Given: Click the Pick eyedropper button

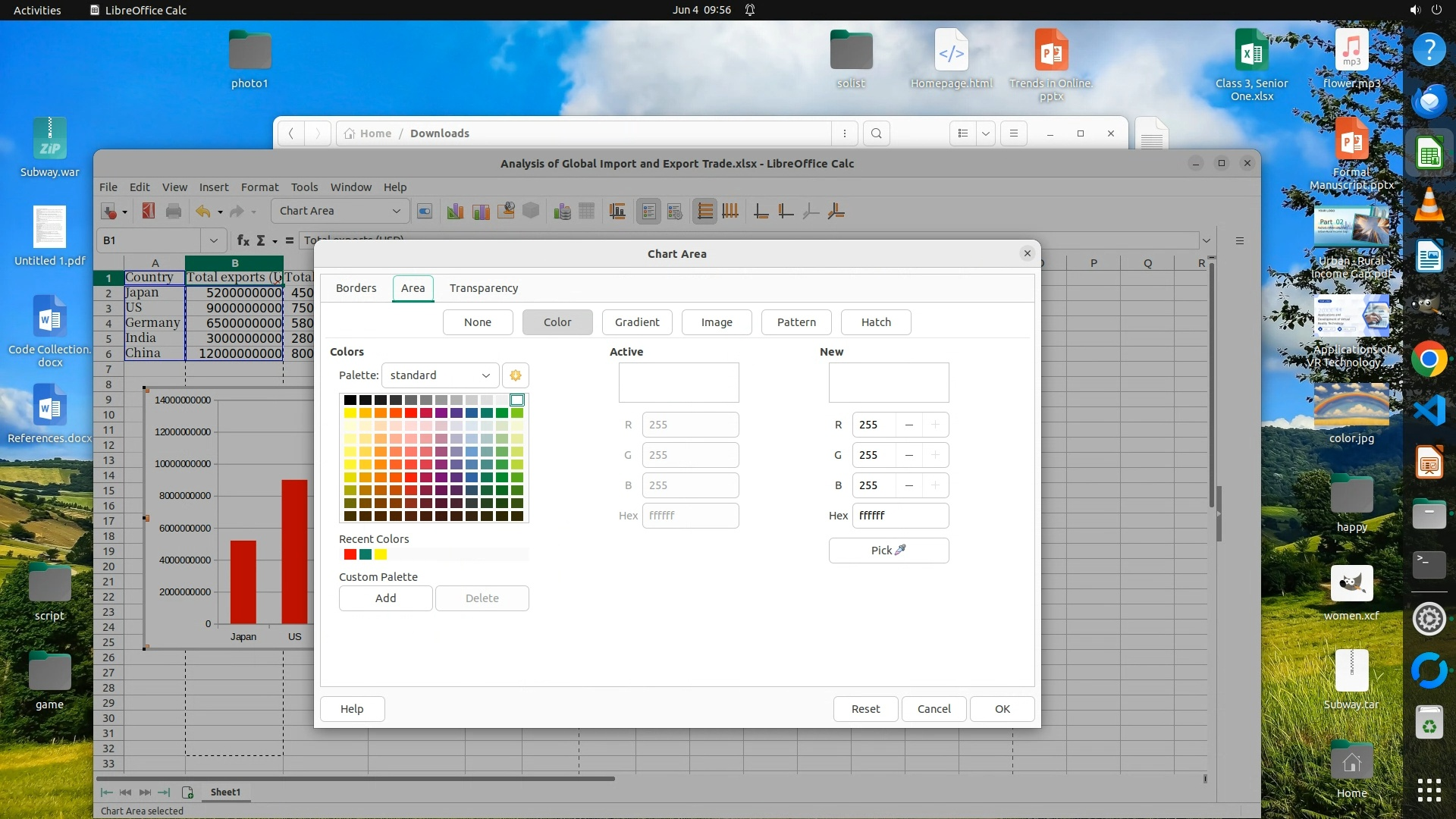Looking at the screenshot, I should click(888, 551).
